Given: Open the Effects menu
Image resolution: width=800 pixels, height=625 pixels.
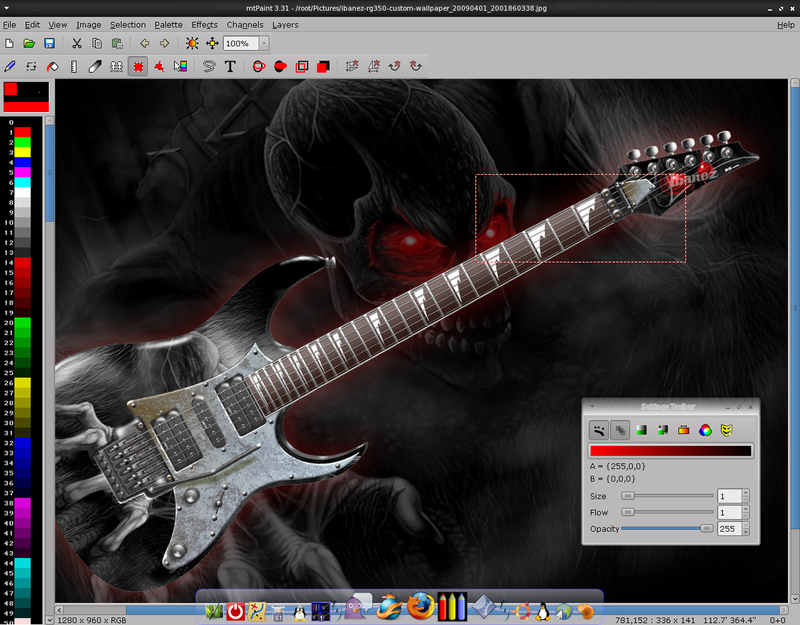Looking at the screenshot, I should pyautogui.click(x=205, y=24).
